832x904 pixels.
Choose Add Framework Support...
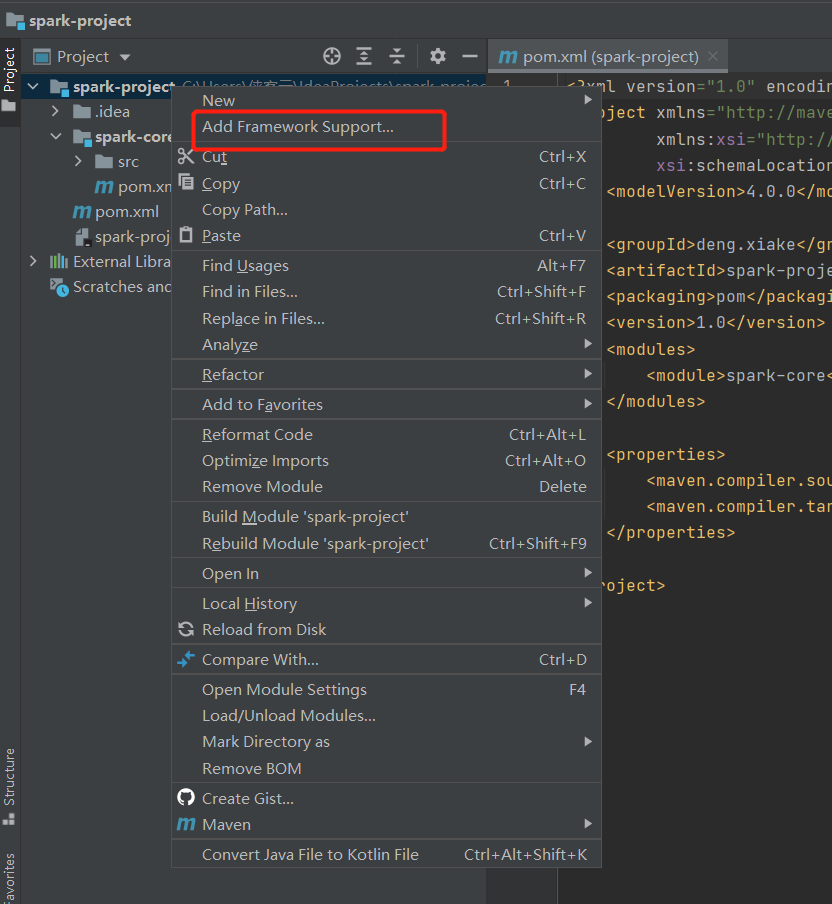click(386, 127)
